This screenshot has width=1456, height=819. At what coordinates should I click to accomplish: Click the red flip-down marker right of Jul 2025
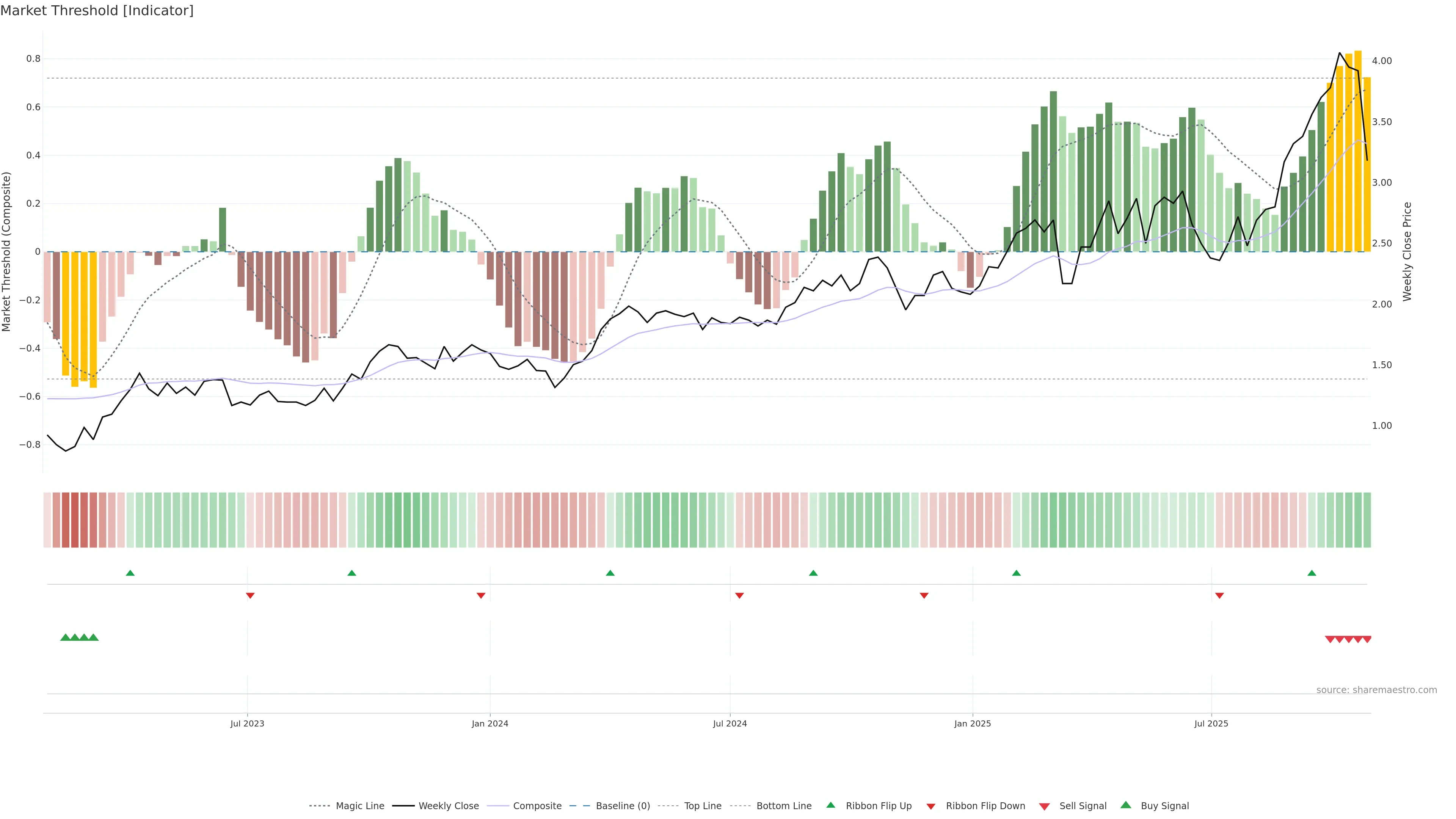(x=1219, y=595)
